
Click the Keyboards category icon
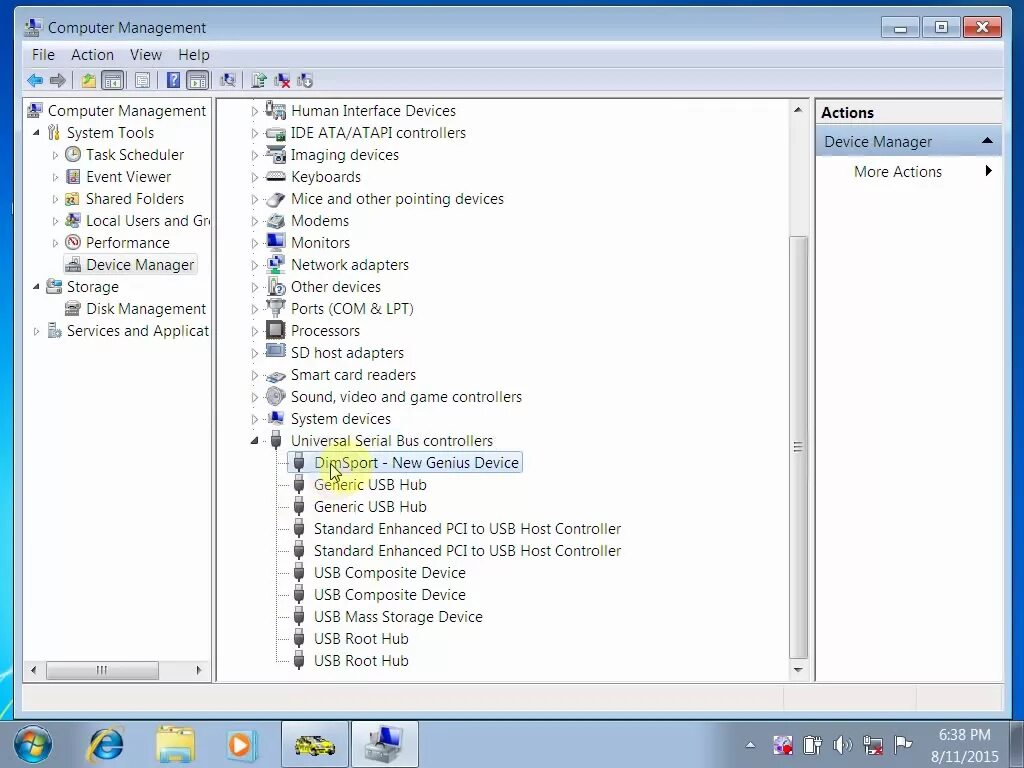point(276,177)
